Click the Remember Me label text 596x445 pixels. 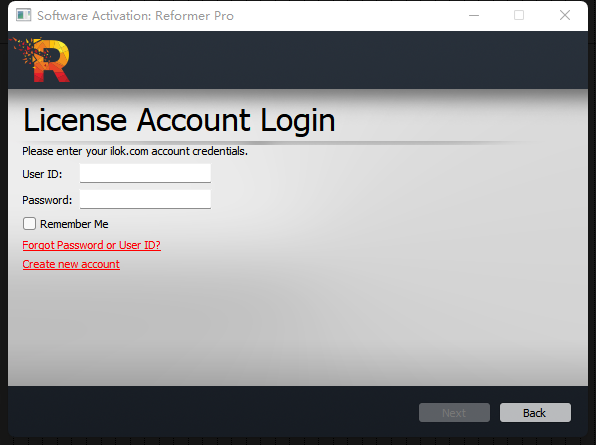pos(74,224)
